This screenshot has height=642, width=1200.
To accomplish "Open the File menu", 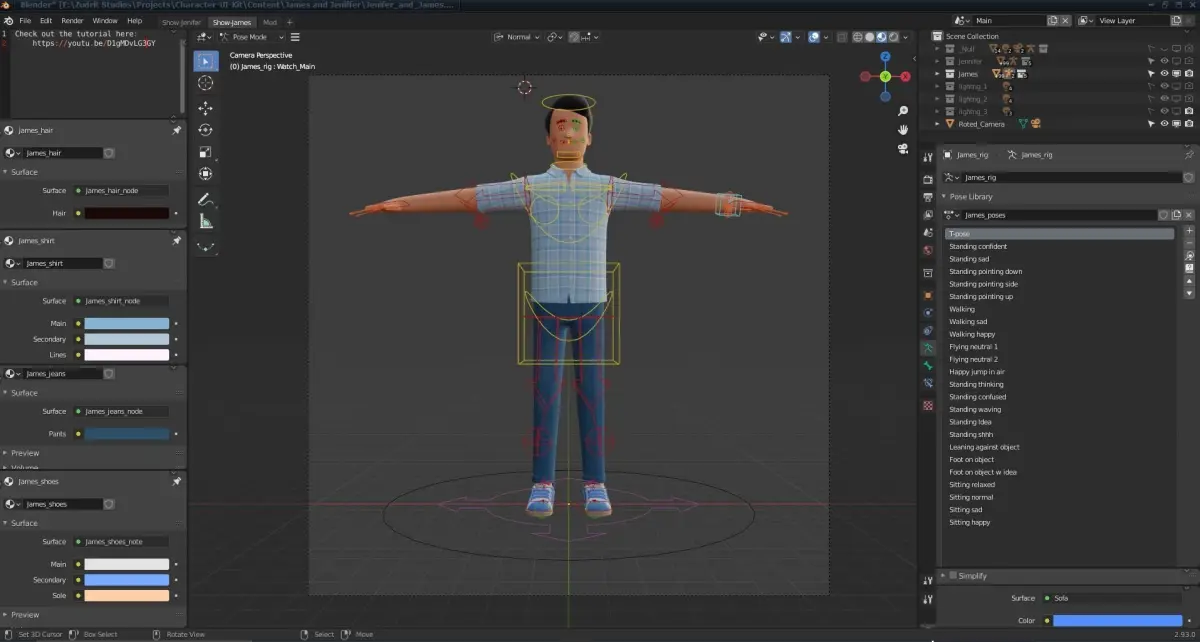I will click(x=25, y=20).
